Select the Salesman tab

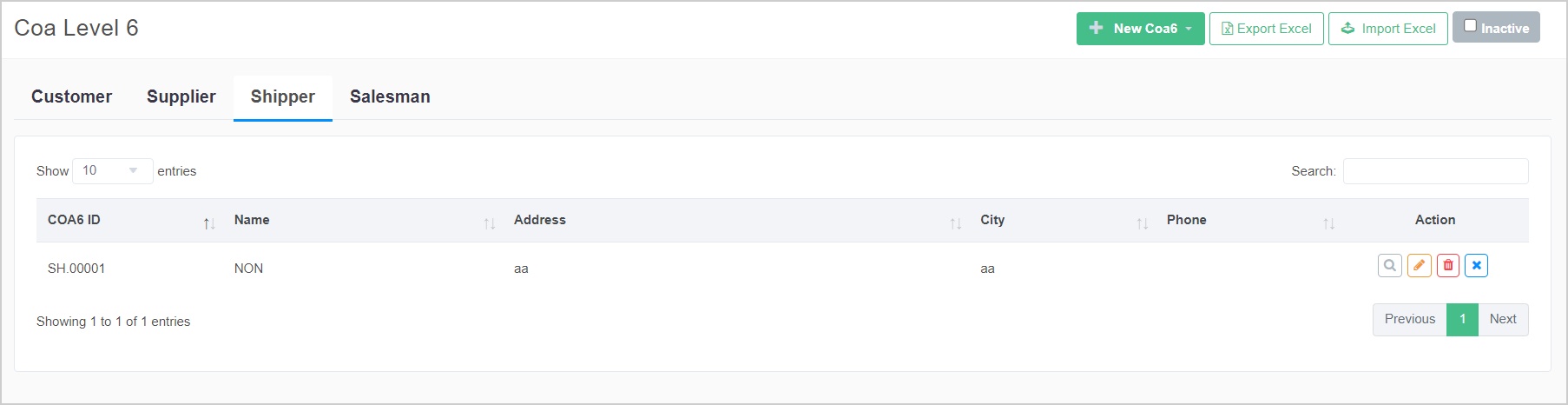390,96
